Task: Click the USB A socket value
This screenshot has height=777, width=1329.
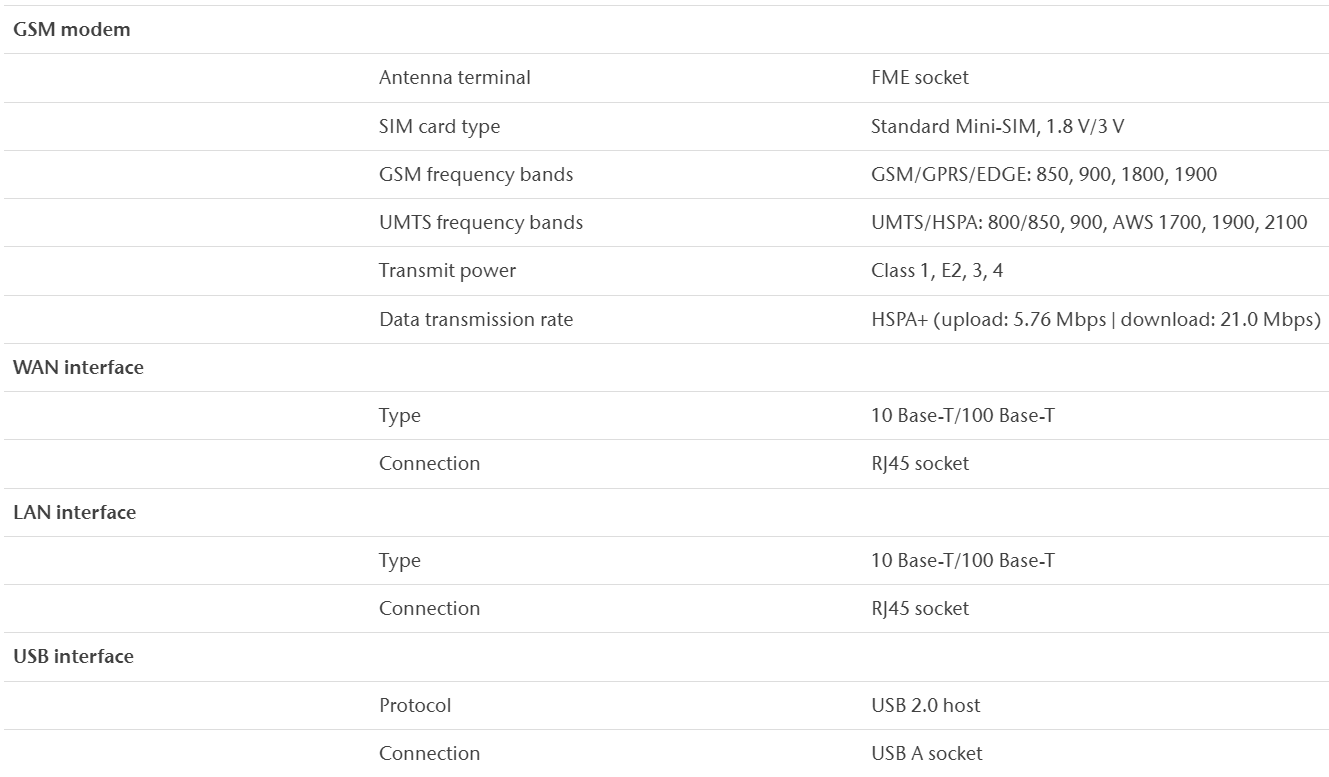Action: 927,753
